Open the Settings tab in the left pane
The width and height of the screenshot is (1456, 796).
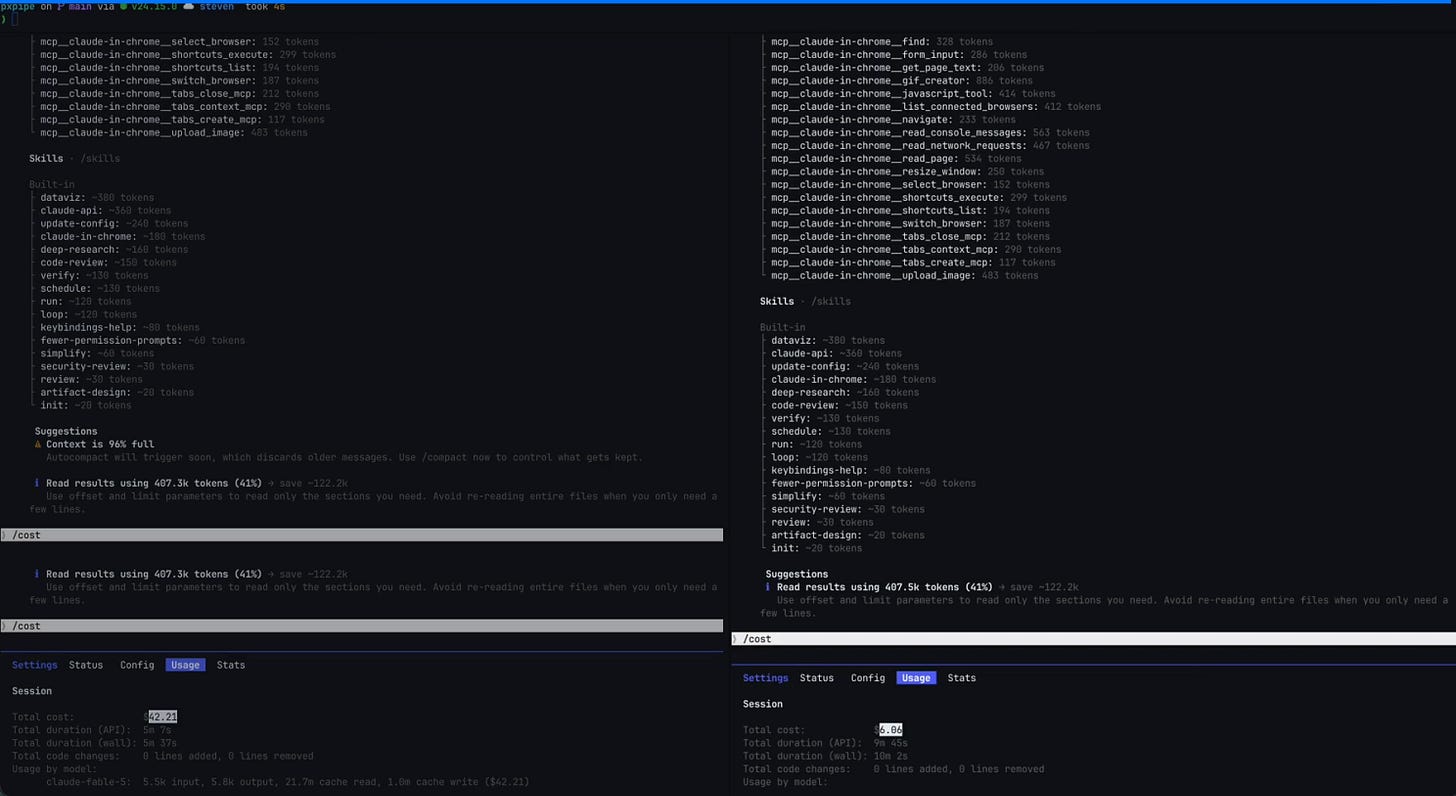pos(35,665)
